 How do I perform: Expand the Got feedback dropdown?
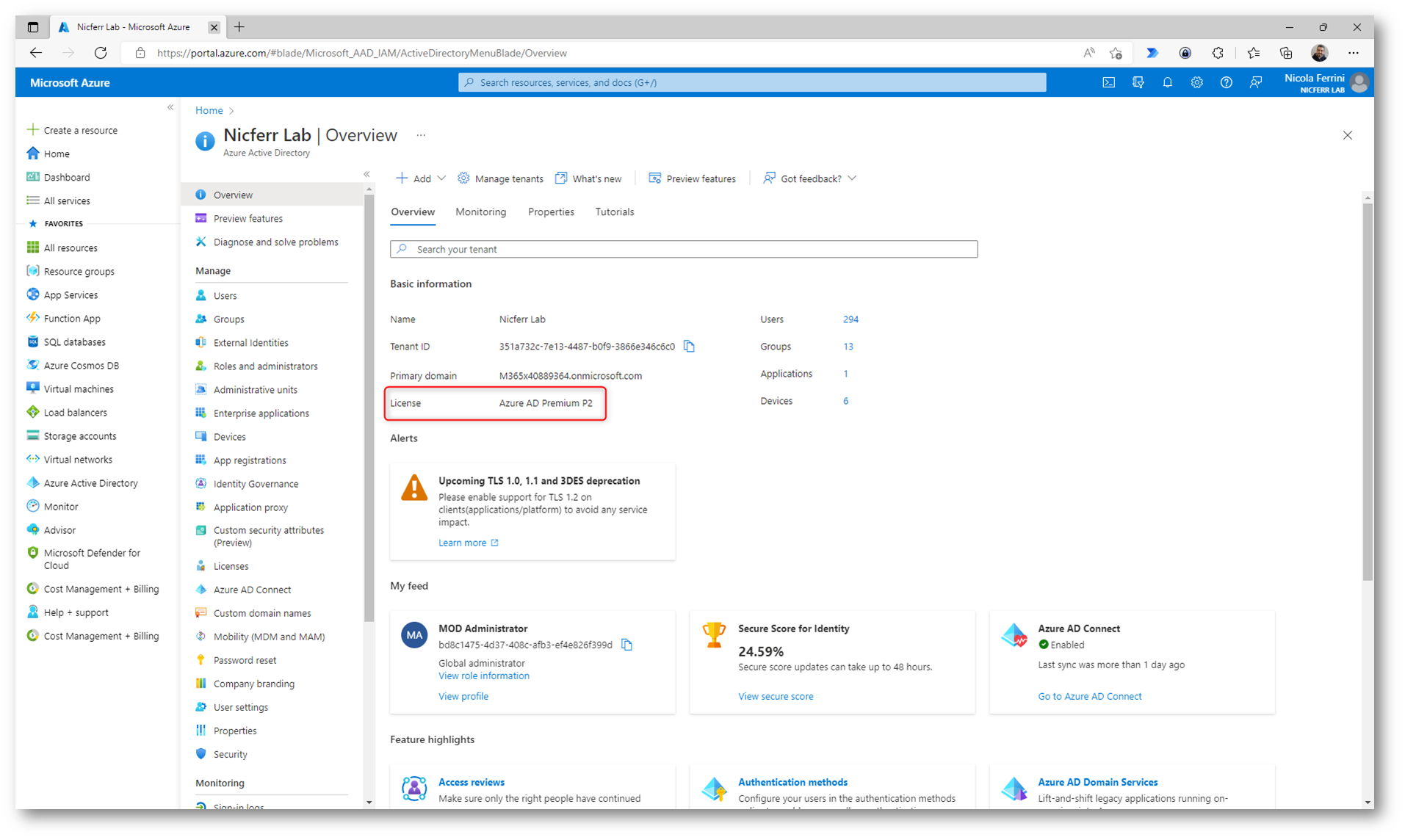point(809,178)
